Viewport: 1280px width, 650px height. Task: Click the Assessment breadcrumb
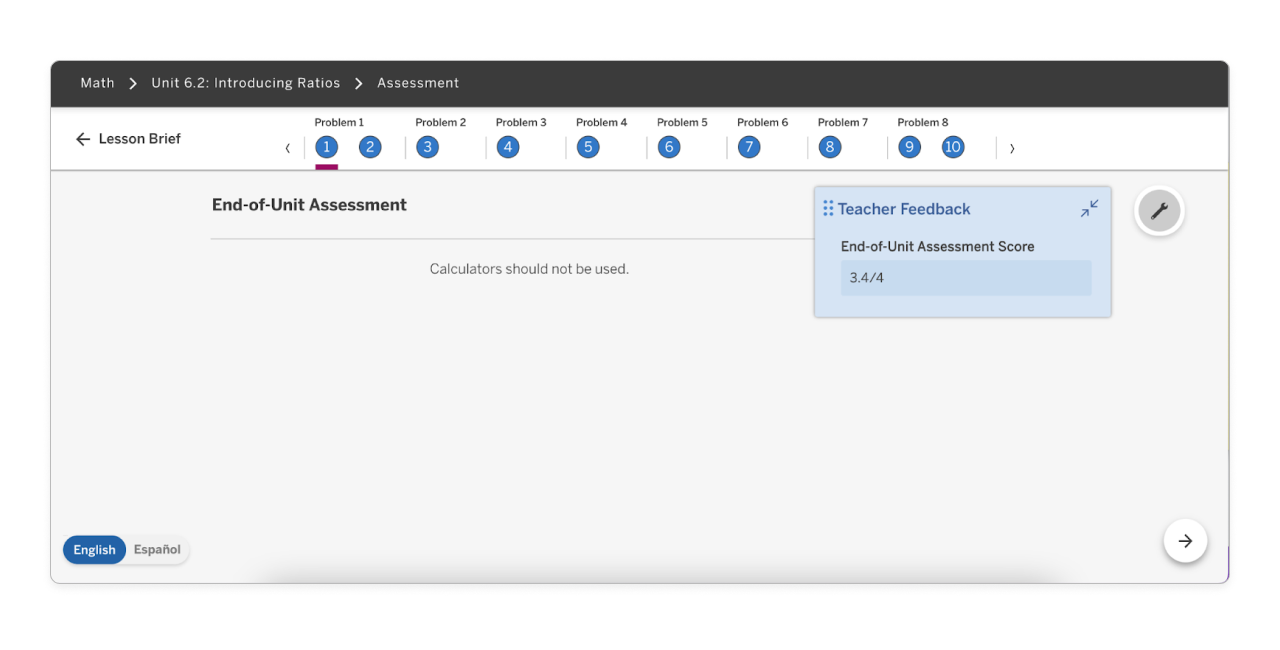418,83
